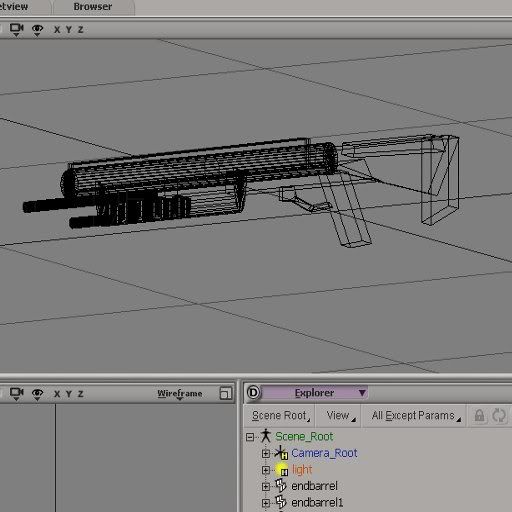Select the light item in Explorer
The width and height of the screenshot is (512, 512).
[x=302, y=470]
